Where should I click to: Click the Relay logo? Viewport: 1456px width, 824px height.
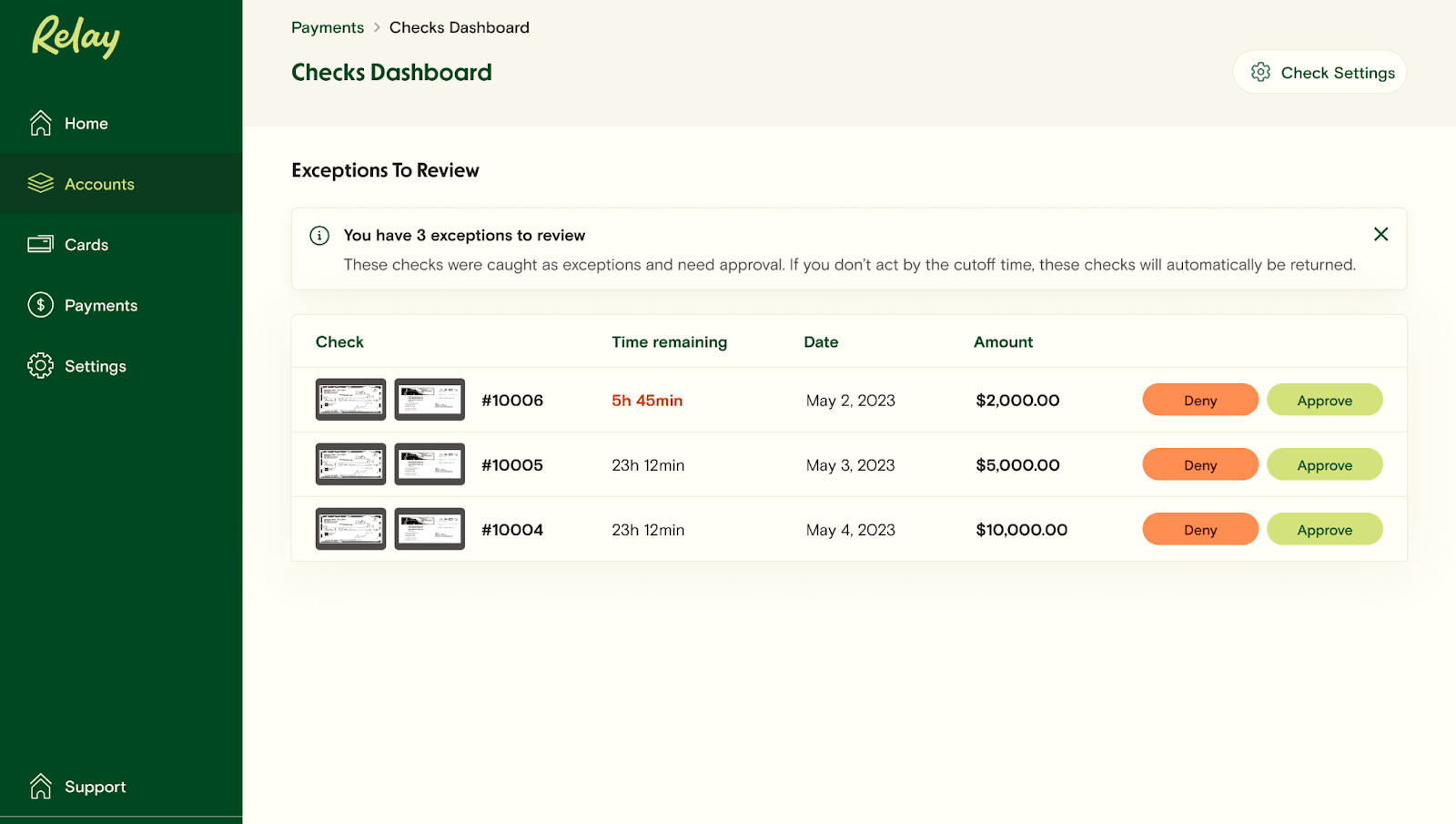76,38
